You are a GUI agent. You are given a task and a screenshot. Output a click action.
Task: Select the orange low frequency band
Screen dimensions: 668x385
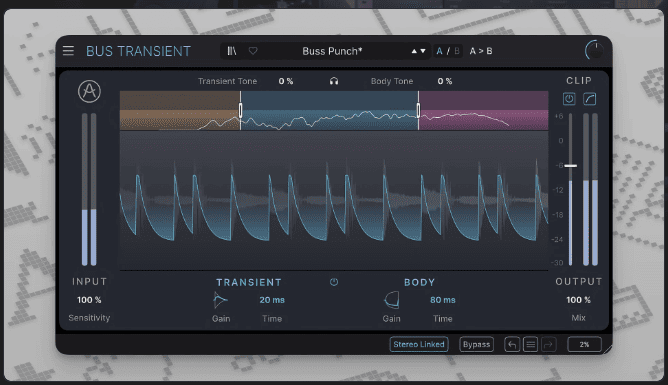pos(180,110)
